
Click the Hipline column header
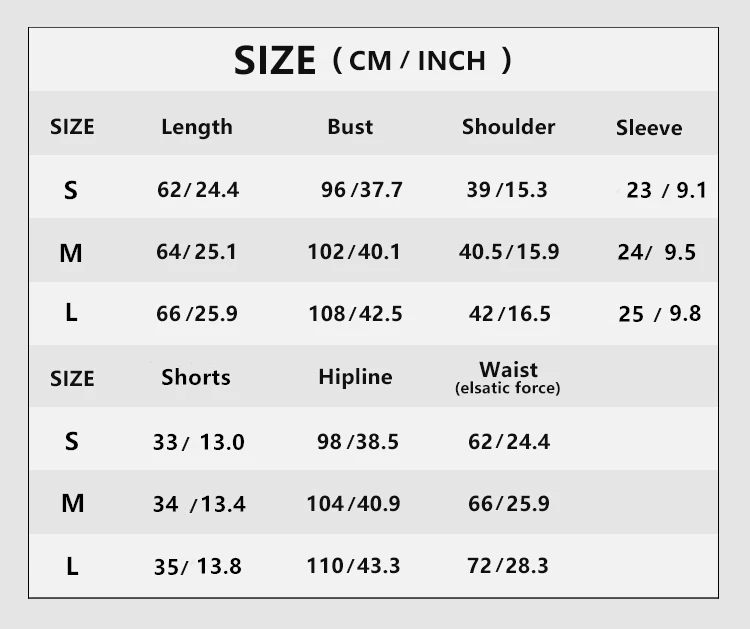(x=355, y=377)
